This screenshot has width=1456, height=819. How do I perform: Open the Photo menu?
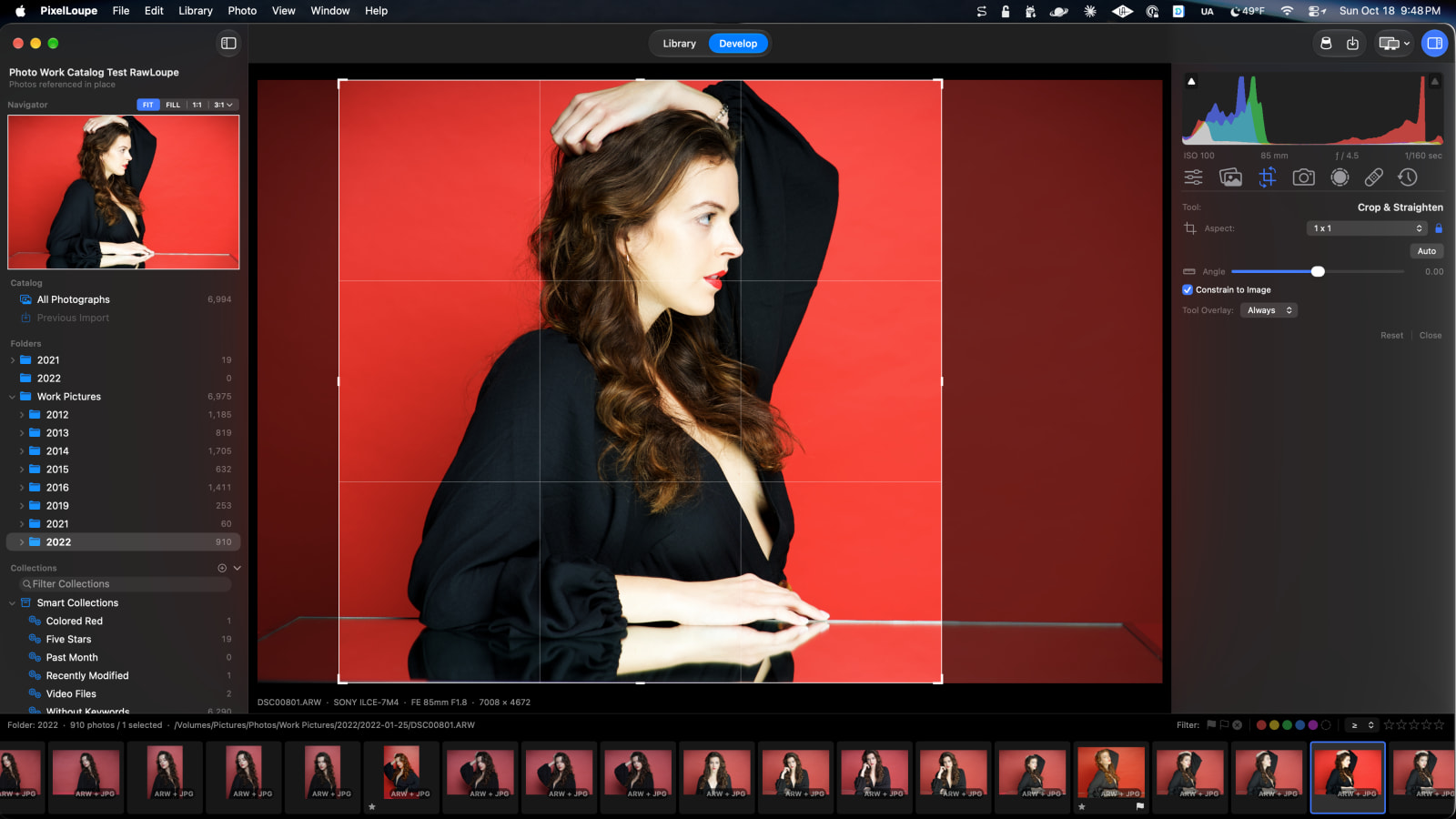pyautogui.click(x=242, y=11)
